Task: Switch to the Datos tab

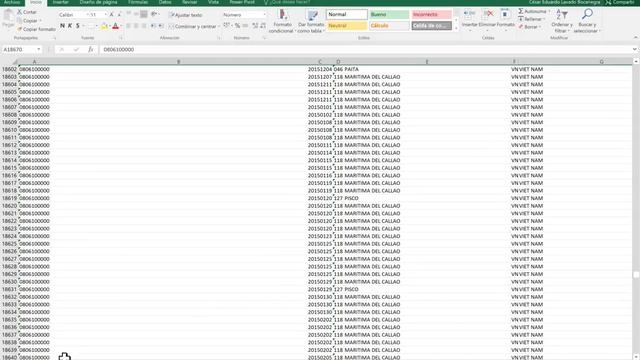Action: [165, 2]
